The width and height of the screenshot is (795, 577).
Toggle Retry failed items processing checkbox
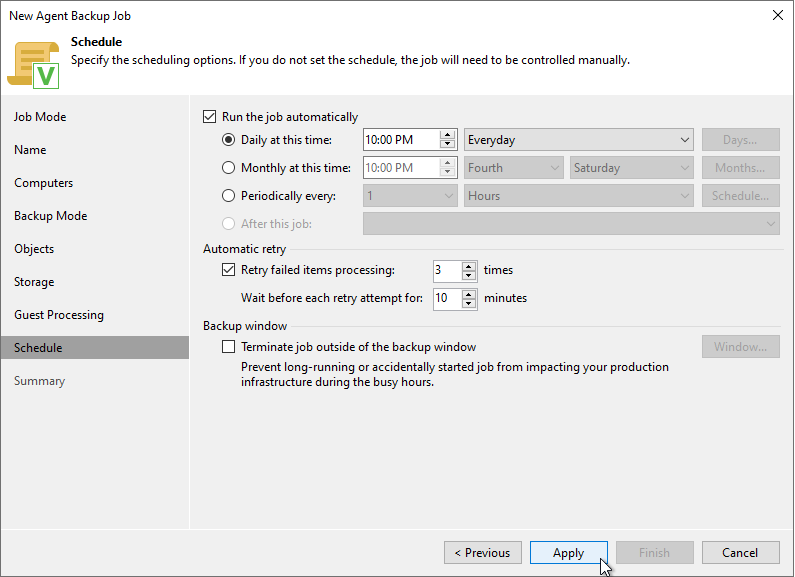(228, 270)
